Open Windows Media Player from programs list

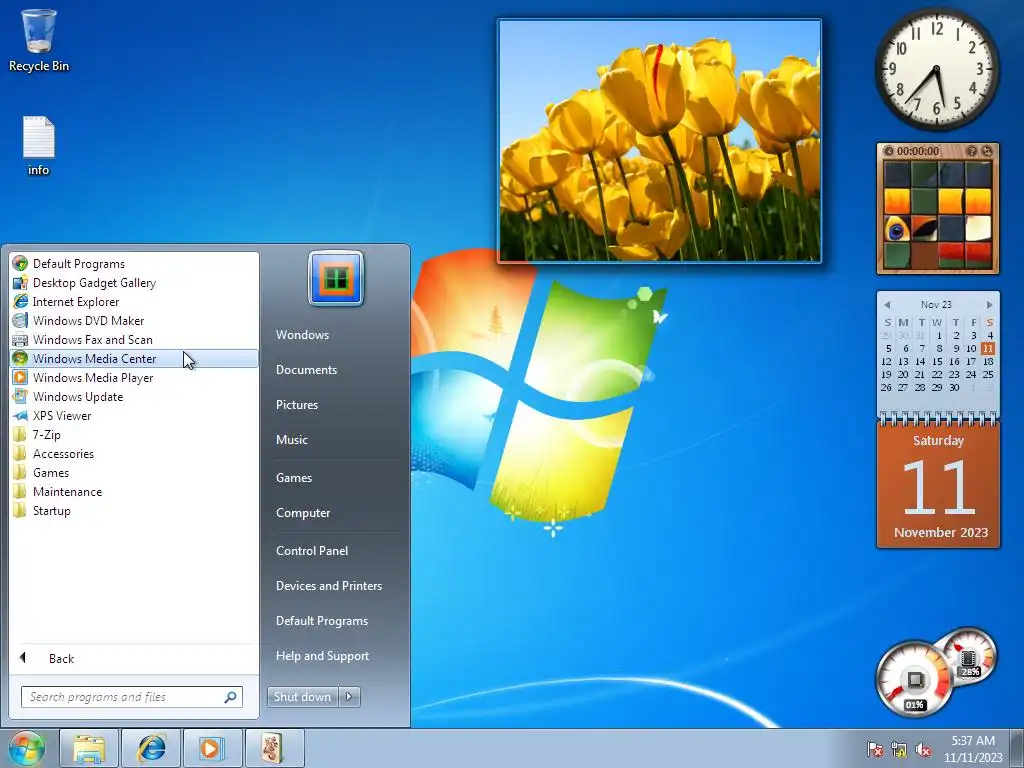(134, 377)
